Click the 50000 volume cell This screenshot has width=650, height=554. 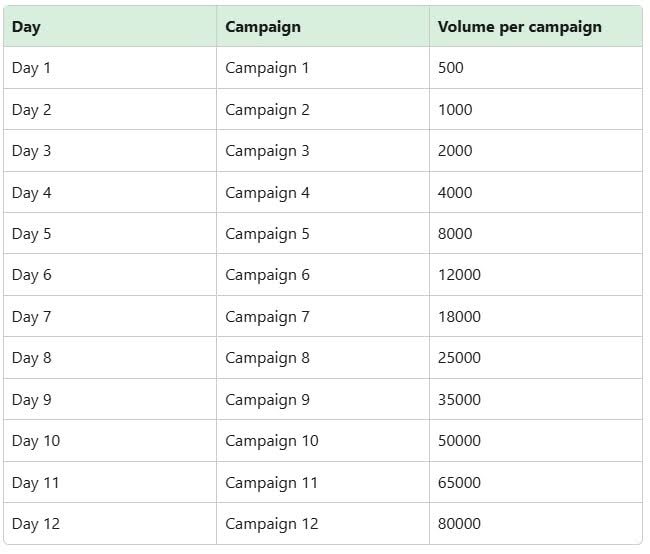pyautogui.click(x=459, y=441)
